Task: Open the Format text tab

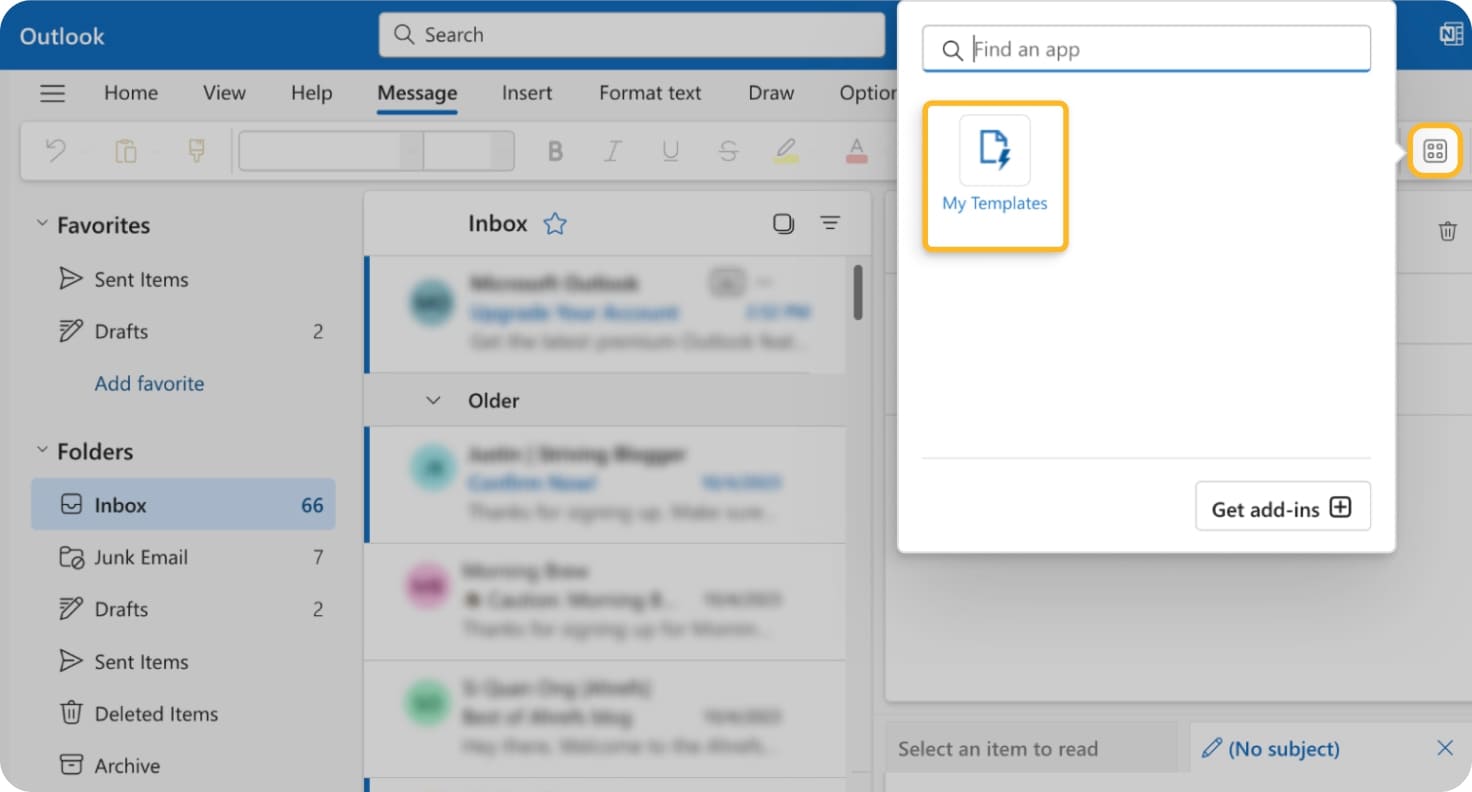Action: [x=650, y=93]
